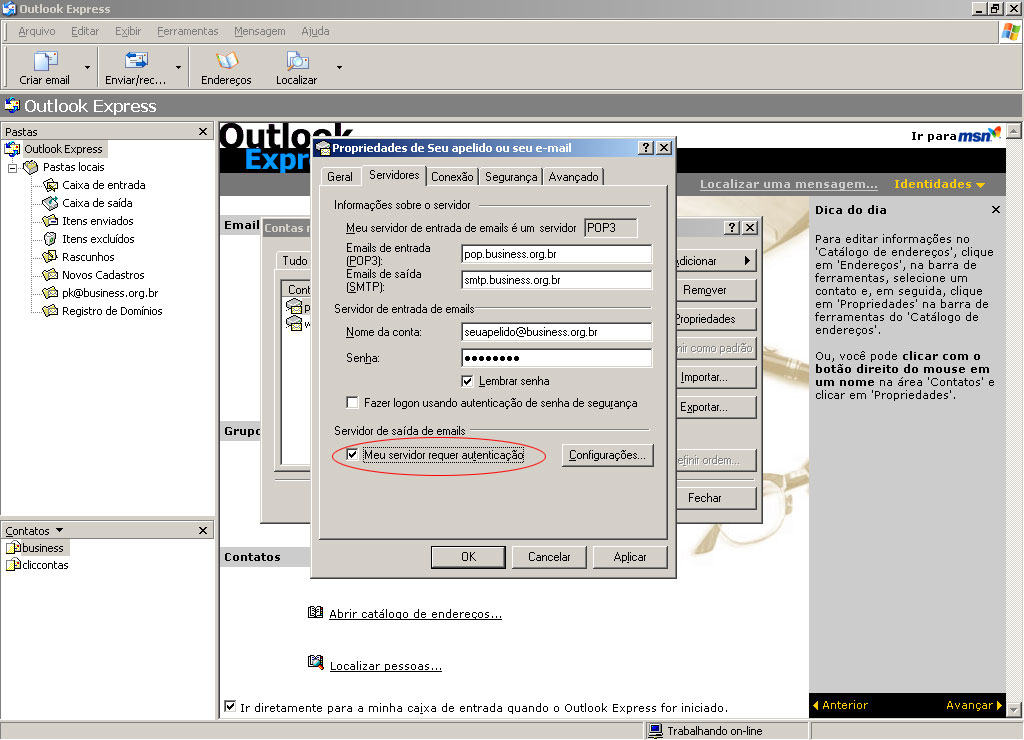Open the Endereços address book icon
Screen dimensions: 1024x740
227,61
